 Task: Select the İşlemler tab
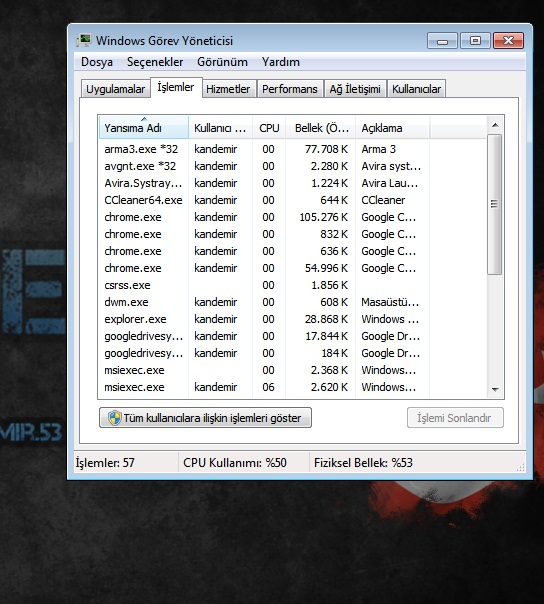point(176,87)
